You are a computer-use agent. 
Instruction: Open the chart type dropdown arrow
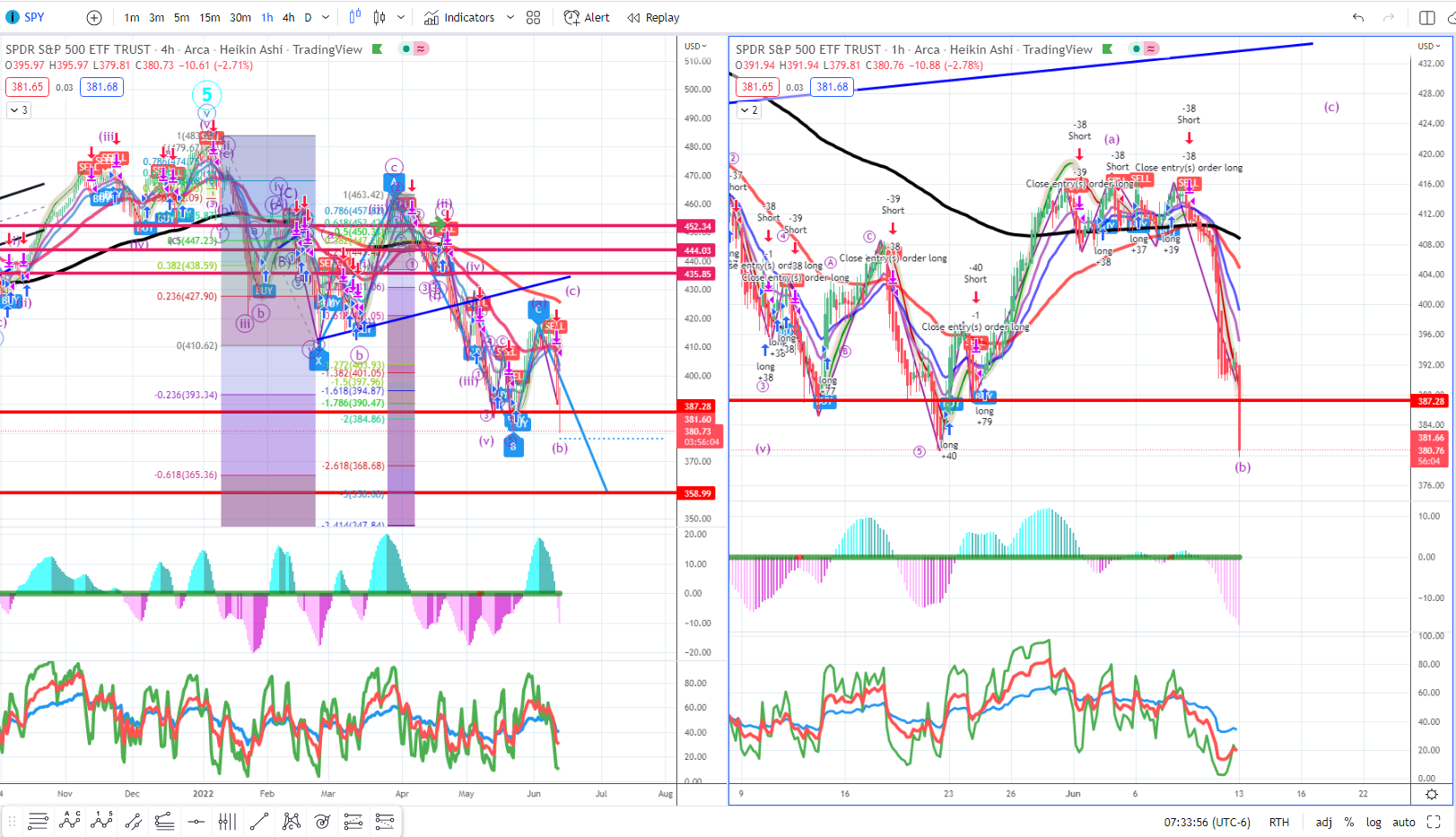click(401, 17)
